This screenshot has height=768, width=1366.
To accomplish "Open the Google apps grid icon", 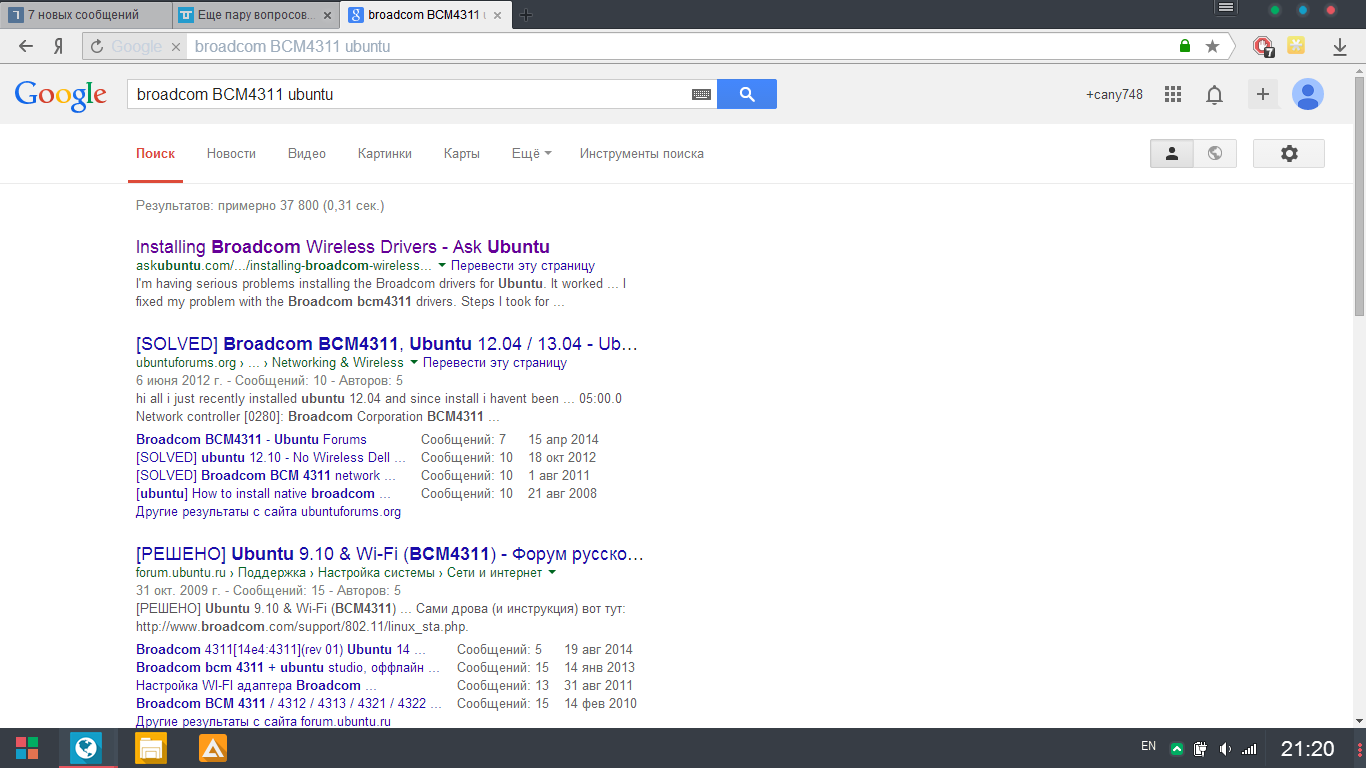I will tap(1173, 94).
